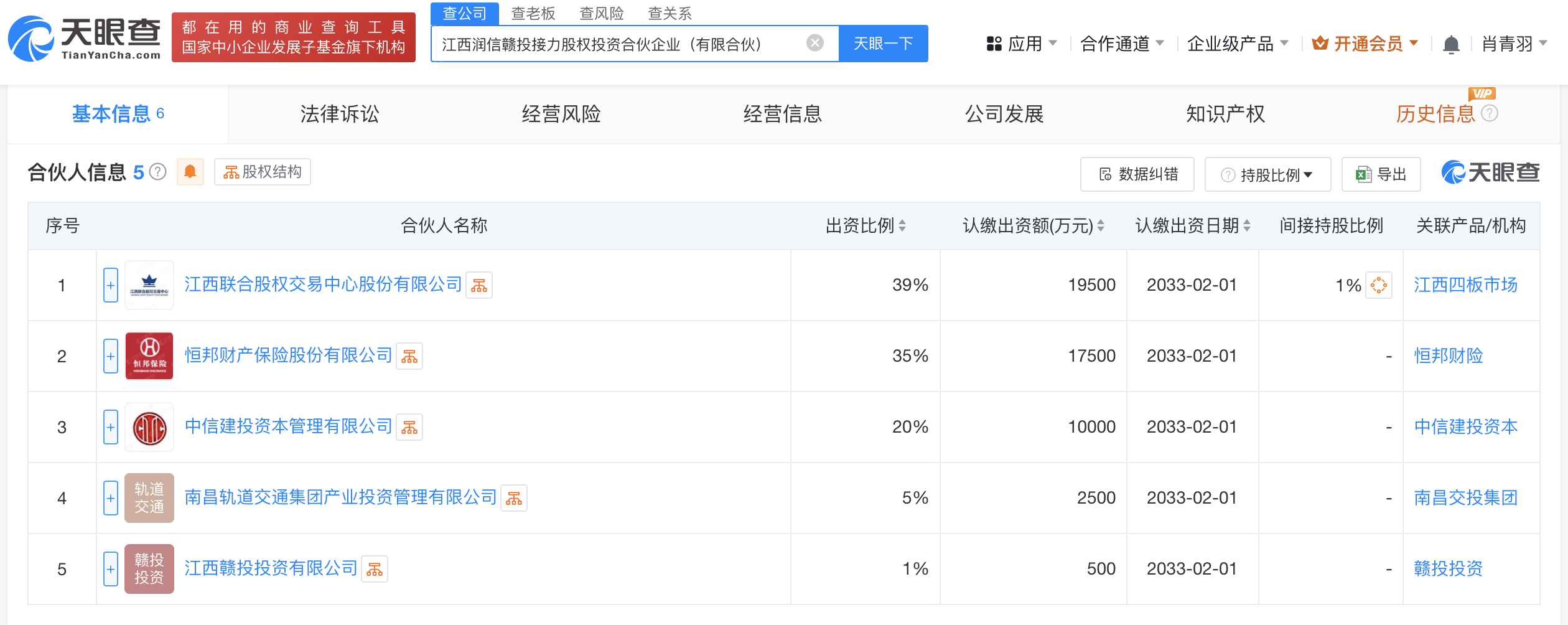Open the 肖青羽 user account menu
Viewport: 1568px width, 625px height.
pyautogui.click(x=1514, y=44)
